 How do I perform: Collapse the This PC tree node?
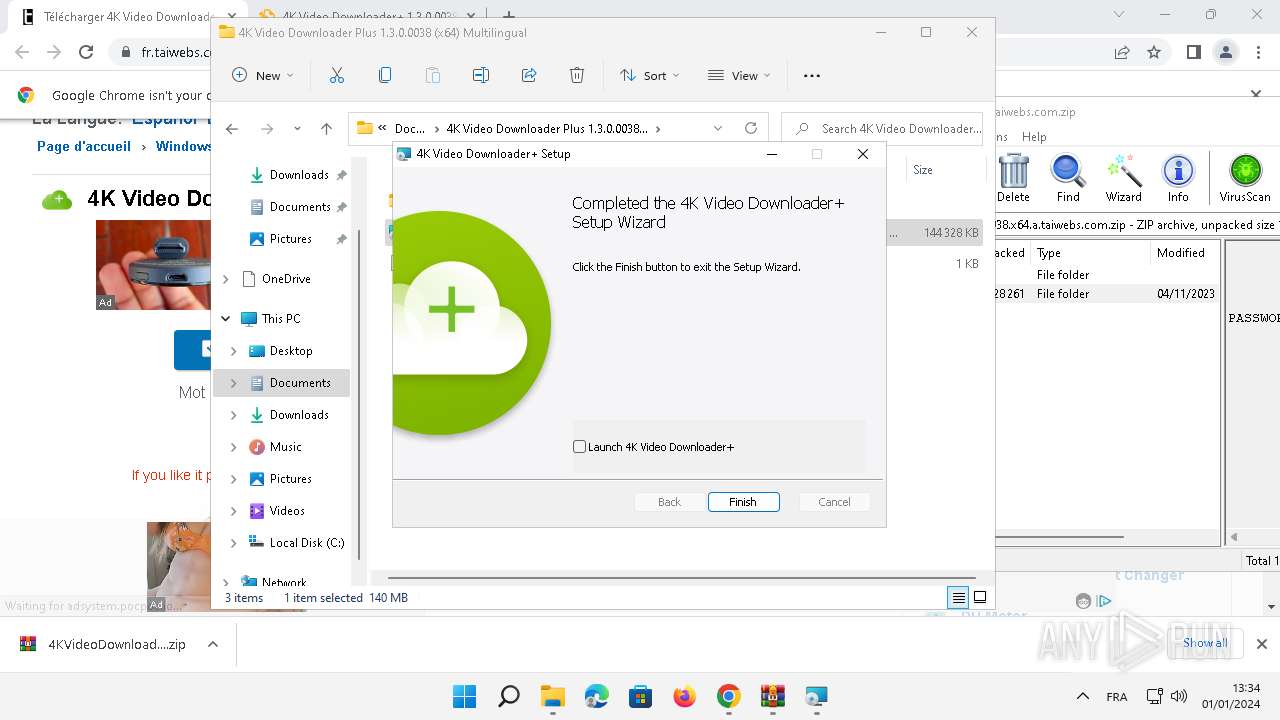tap(226, 319)
